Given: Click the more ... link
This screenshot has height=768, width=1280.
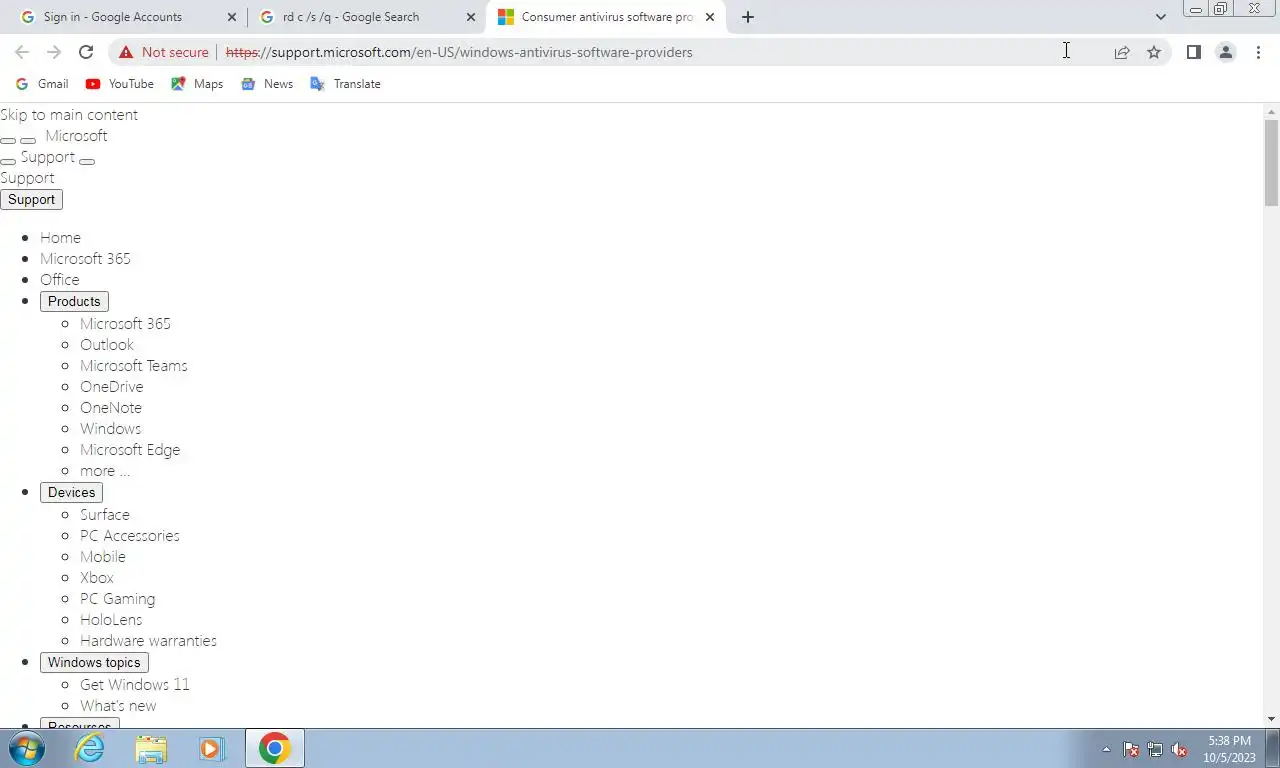Looking at the screenshot, I should point(105,471).
